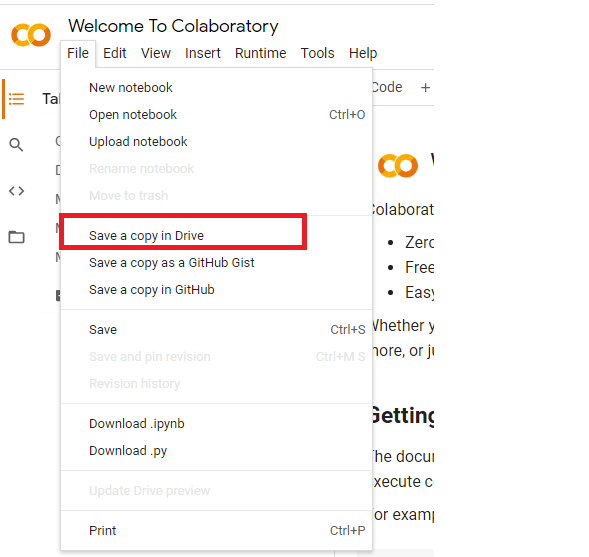Choose Print from the File menu
Viewport: 589px width, 557px height.
pyautogui.click(x=216, y=531)
